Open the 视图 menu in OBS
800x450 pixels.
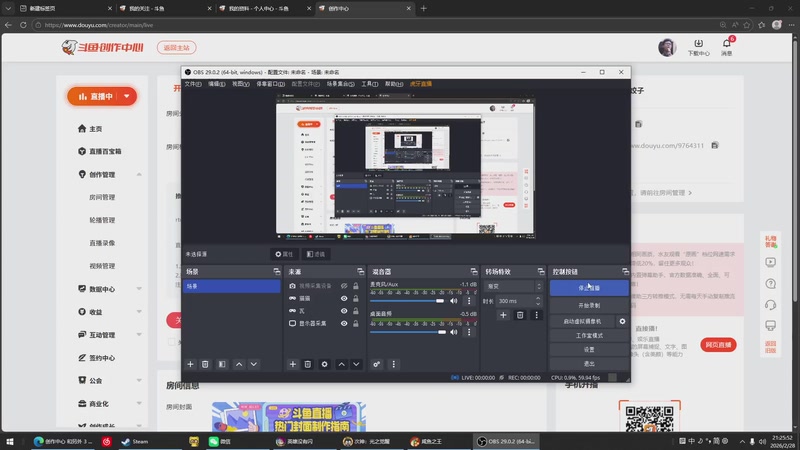point(241,84)
